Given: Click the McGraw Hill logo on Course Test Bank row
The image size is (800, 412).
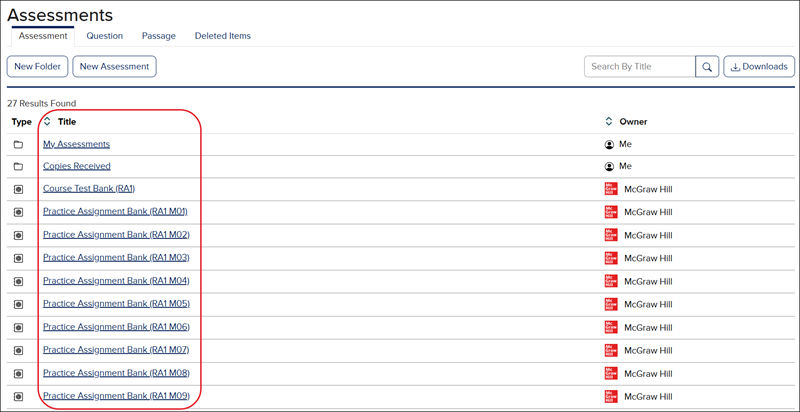Looking at the screenshot, I should pyautogui.click(x=611, y=189).
